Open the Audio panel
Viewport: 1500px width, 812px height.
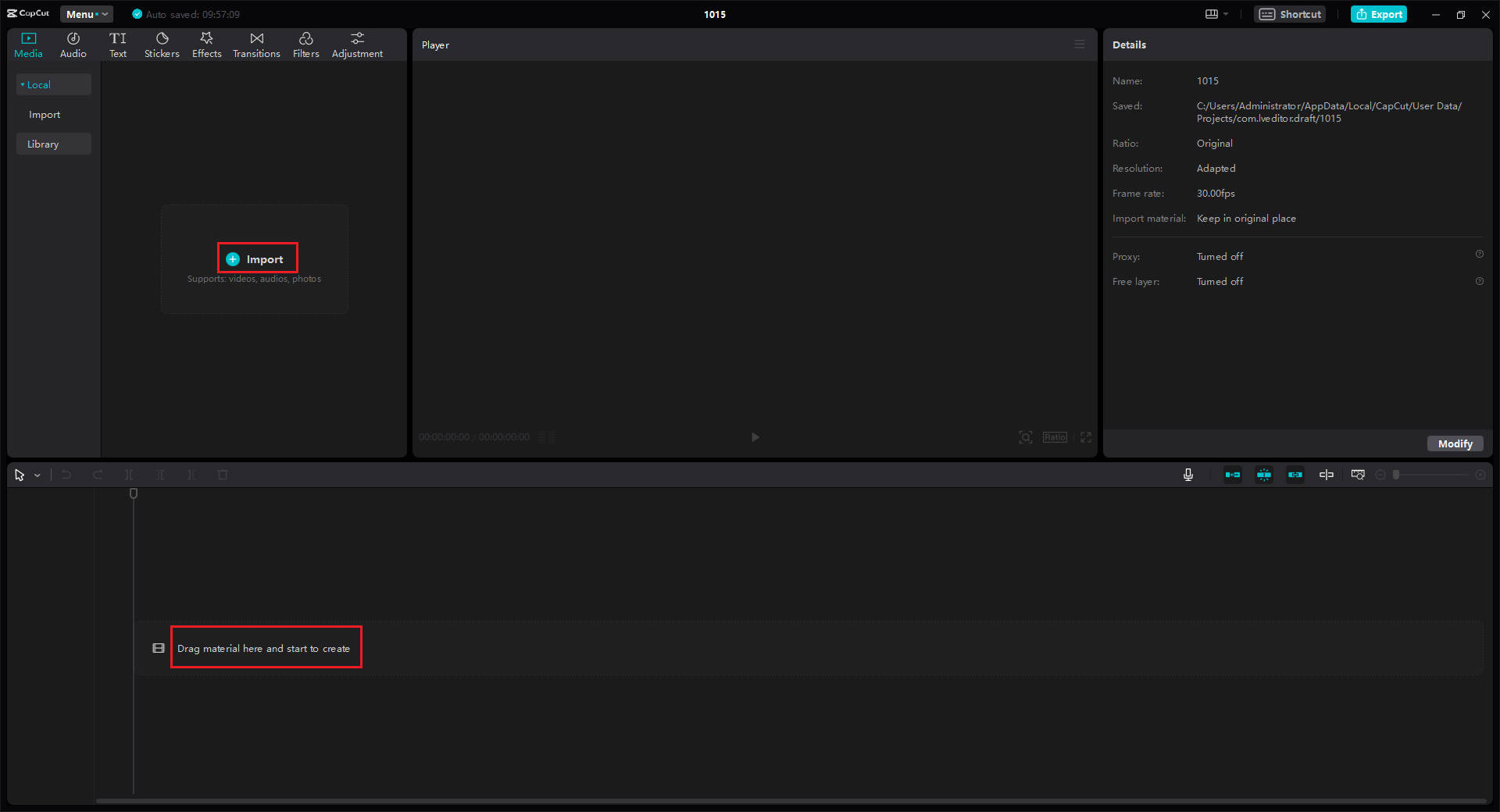[73, 44]
